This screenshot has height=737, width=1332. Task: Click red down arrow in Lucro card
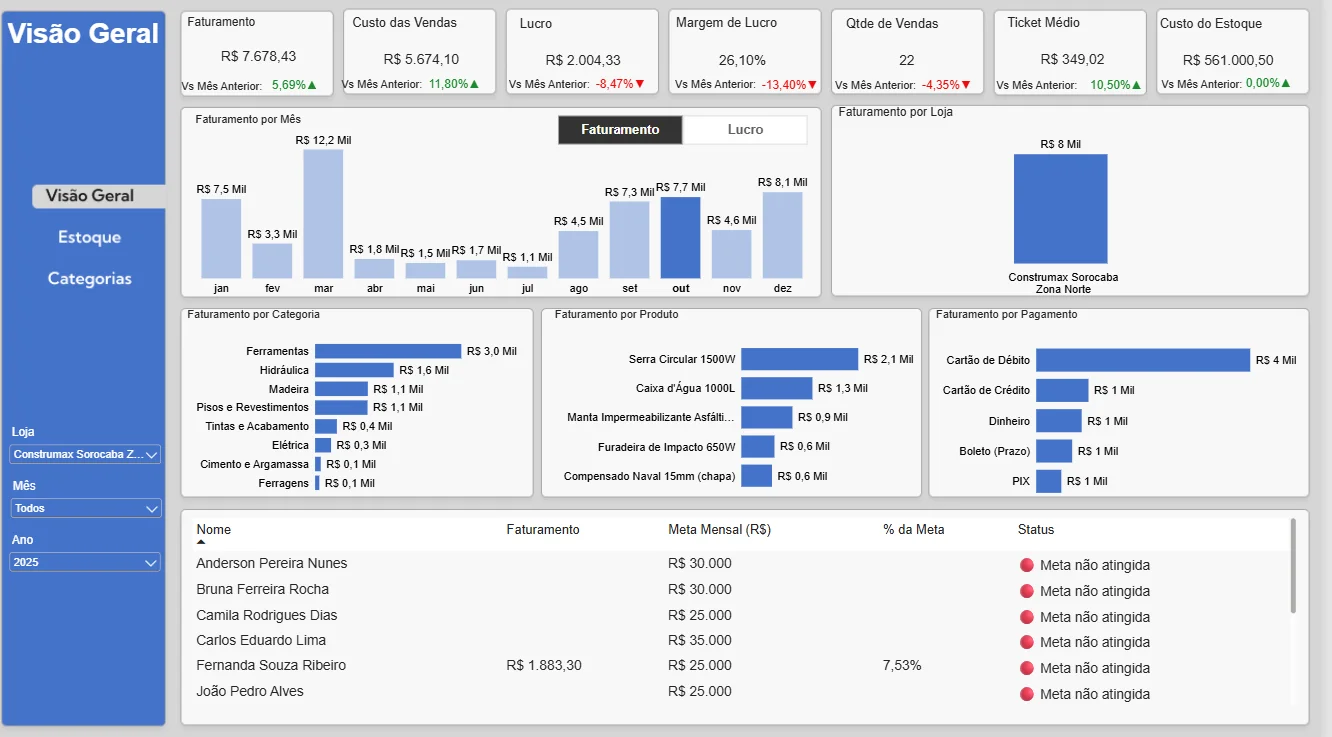[x=640, y=85]
